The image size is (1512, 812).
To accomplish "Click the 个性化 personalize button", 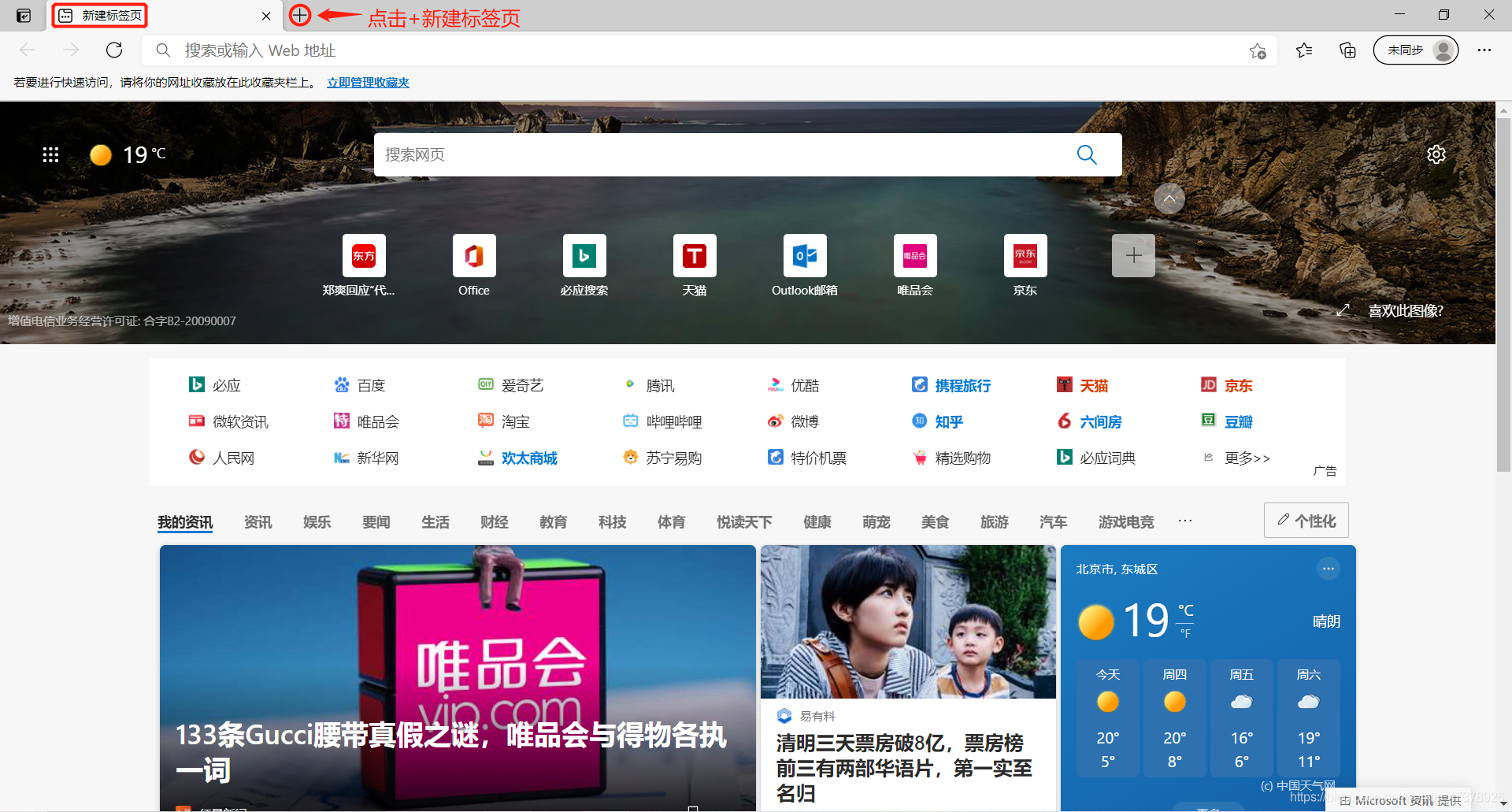I will [1306, 520].
